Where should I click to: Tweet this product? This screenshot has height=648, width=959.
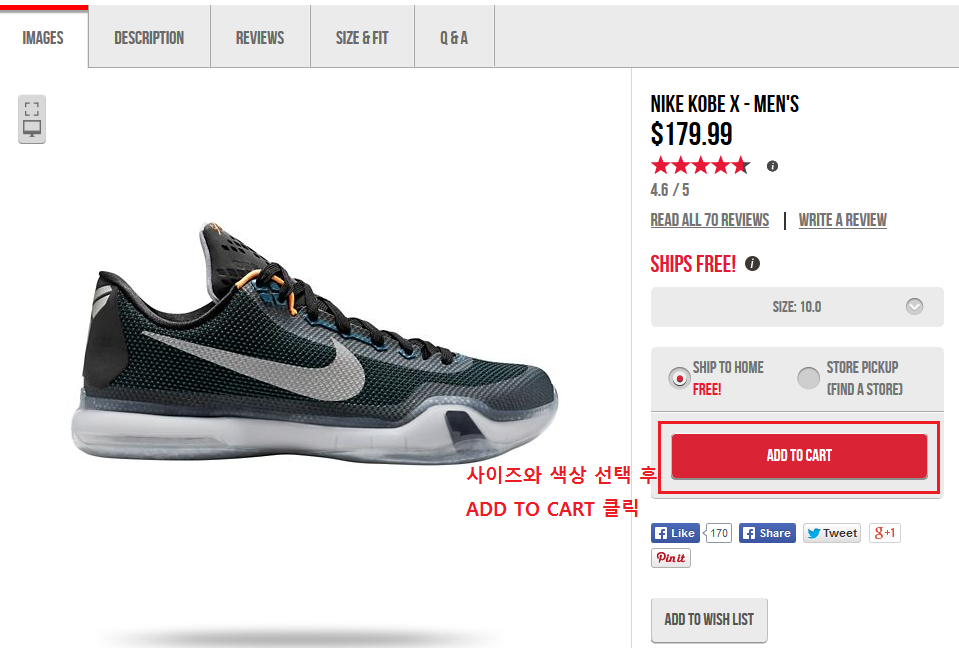coord(832,533)
